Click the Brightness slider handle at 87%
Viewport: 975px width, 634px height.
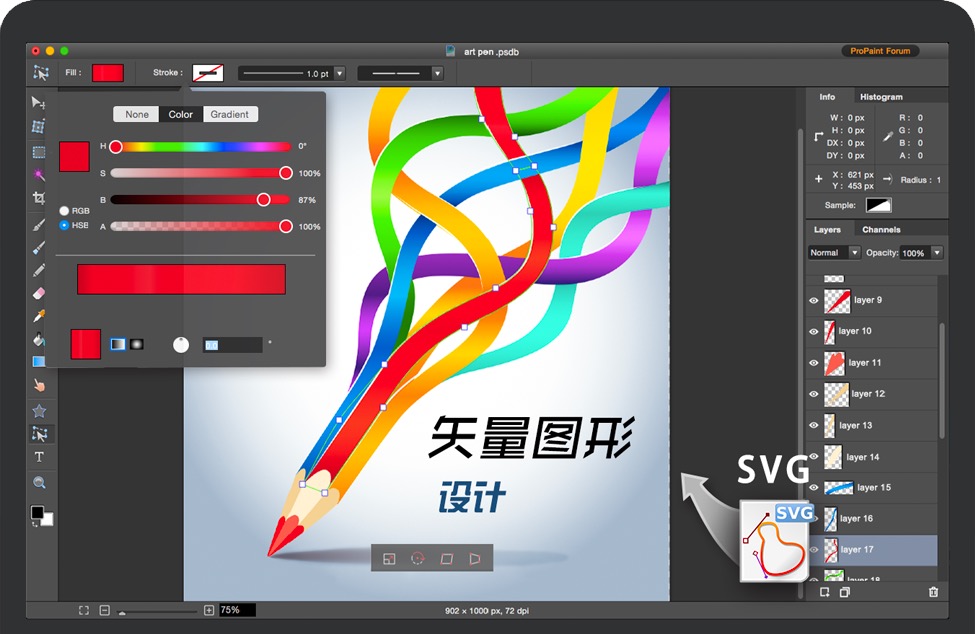click(x=264, y=200)
